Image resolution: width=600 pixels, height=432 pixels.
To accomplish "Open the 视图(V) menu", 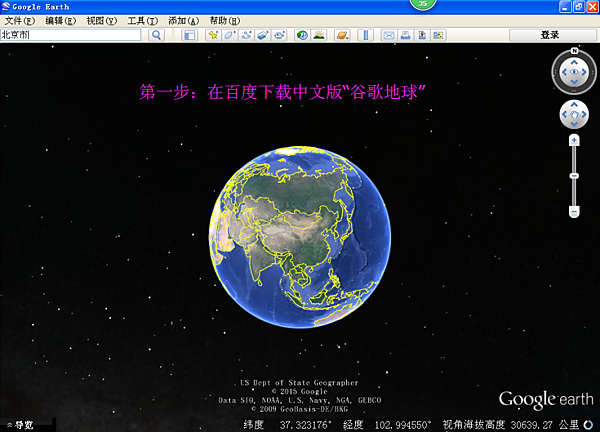I will 101,21.
